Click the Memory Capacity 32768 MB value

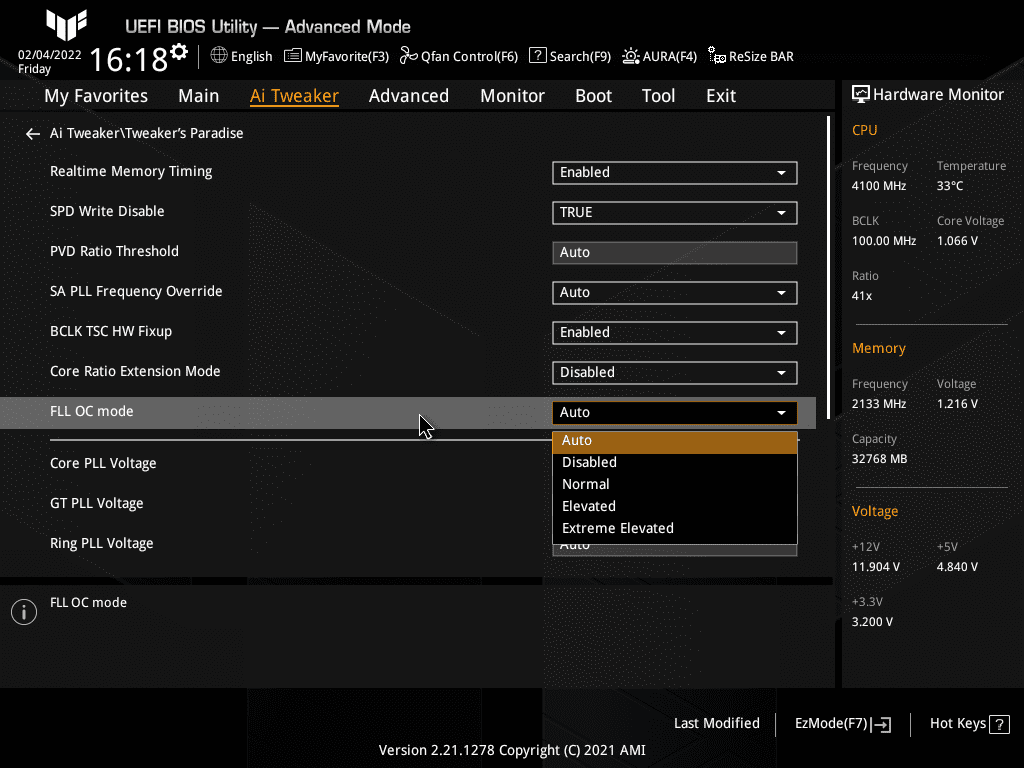tap(879, 459)
